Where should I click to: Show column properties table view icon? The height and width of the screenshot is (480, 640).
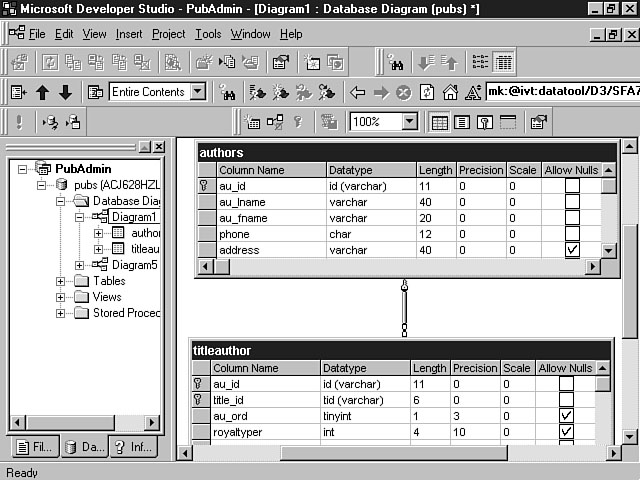coord(439,122)
